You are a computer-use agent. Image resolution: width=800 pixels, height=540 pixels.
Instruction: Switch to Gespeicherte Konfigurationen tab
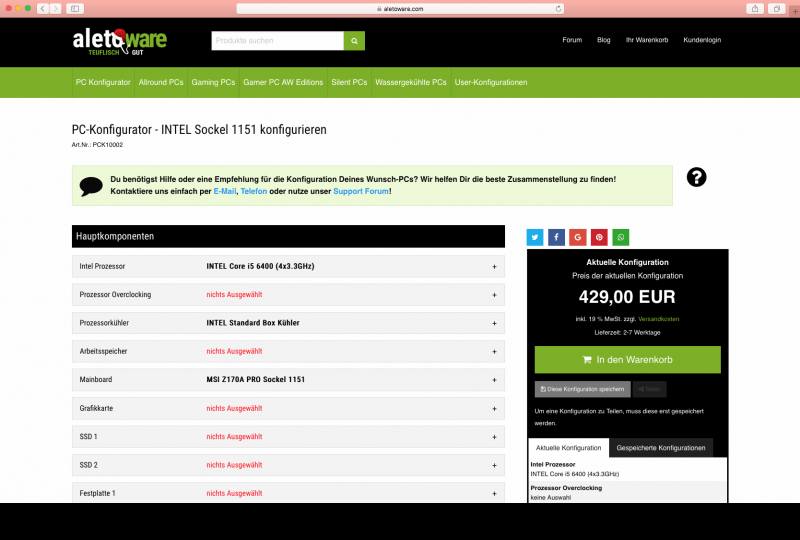pyautogui.click(x=661, y=448)
